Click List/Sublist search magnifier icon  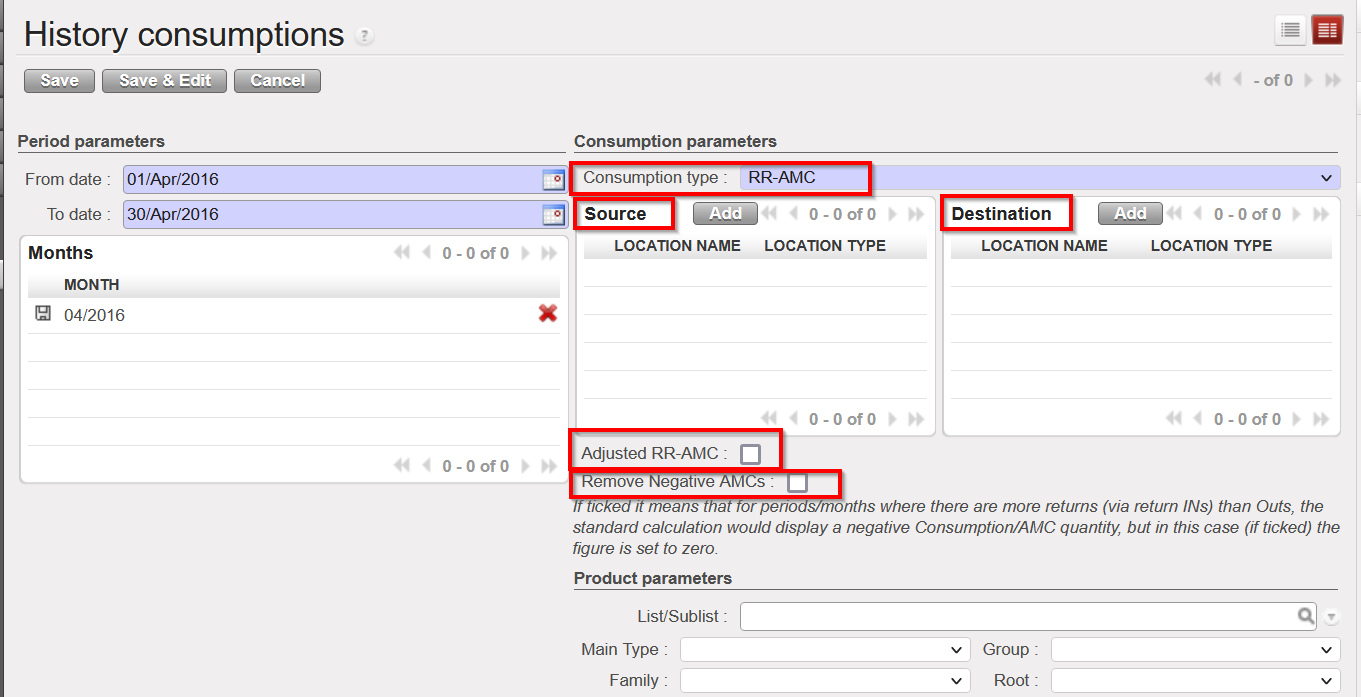1306,616
